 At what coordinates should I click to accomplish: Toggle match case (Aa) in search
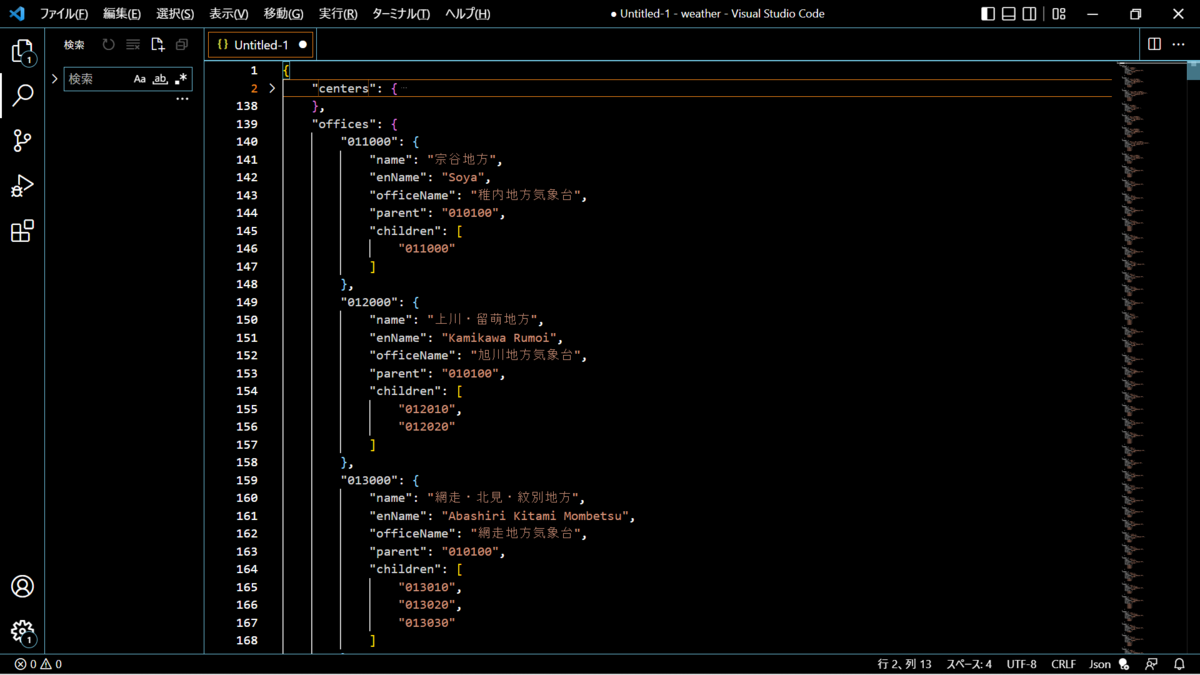click(140, 79)
